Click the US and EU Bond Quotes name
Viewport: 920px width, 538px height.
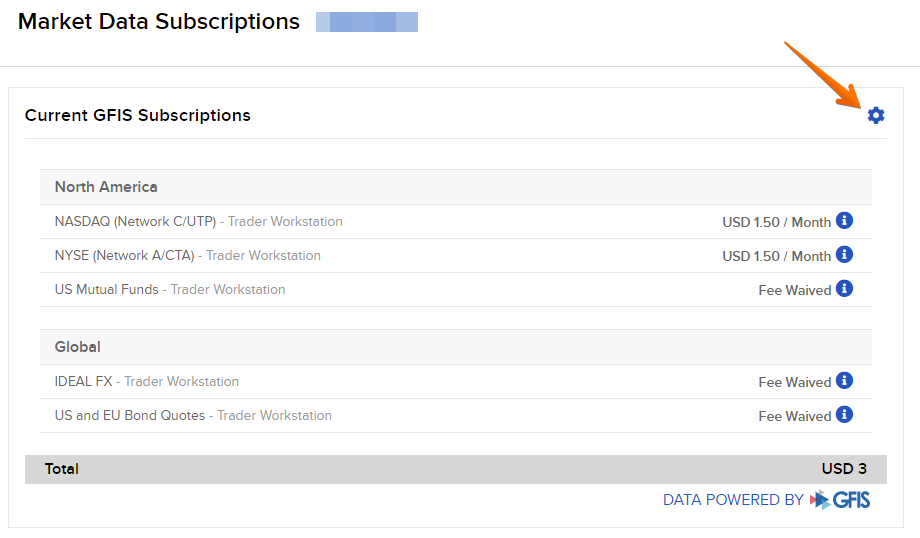(130, 415)
